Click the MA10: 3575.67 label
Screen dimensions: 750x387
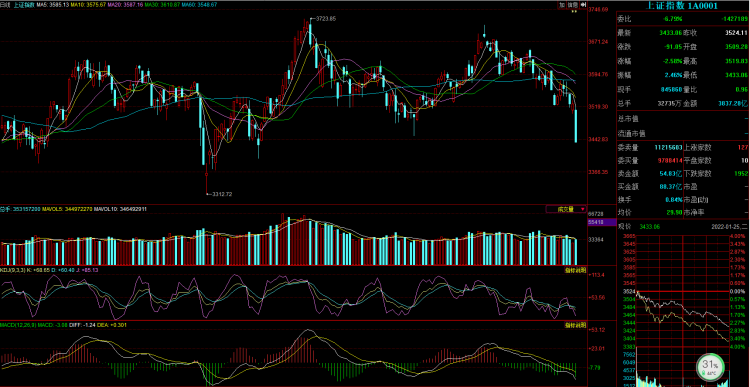(89, 4)
